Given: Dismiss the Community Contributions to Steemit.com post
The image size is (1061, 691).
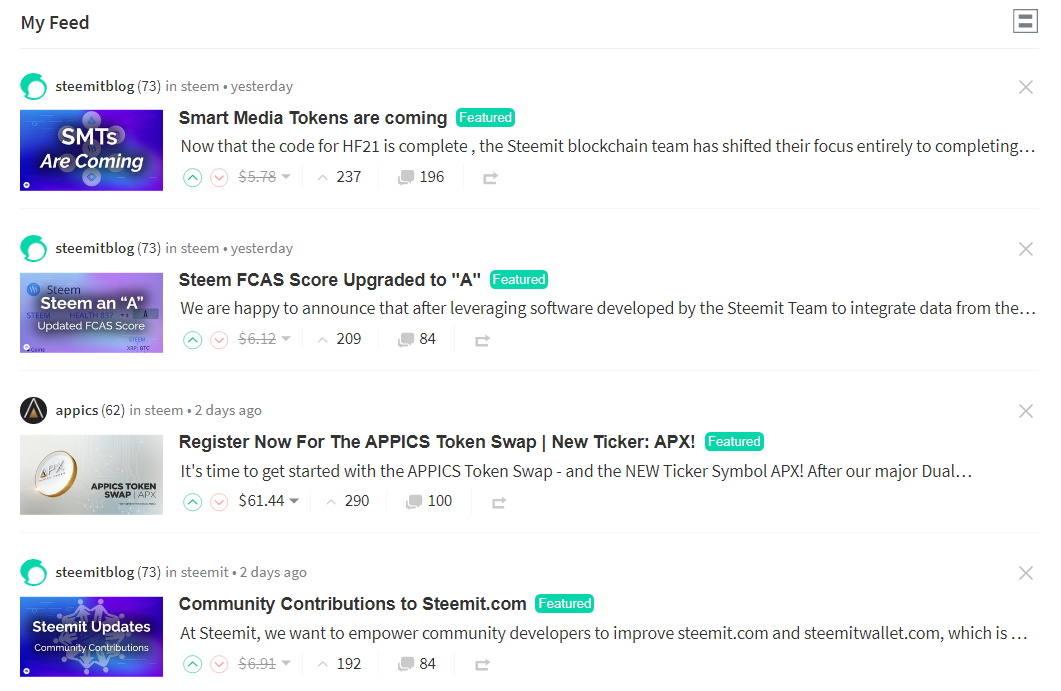Looking at the screenshot, I should [x=1026, y=573].
